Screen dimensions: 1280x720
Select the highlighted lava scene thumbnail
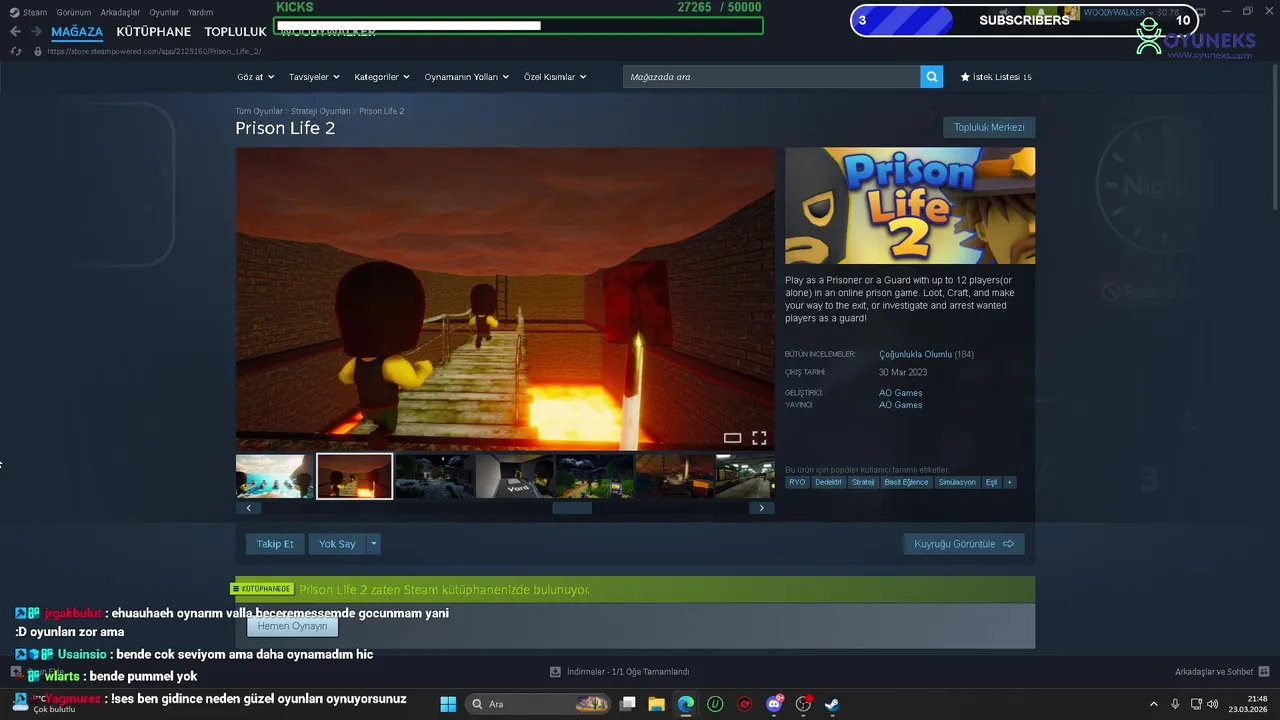(354, 476)
